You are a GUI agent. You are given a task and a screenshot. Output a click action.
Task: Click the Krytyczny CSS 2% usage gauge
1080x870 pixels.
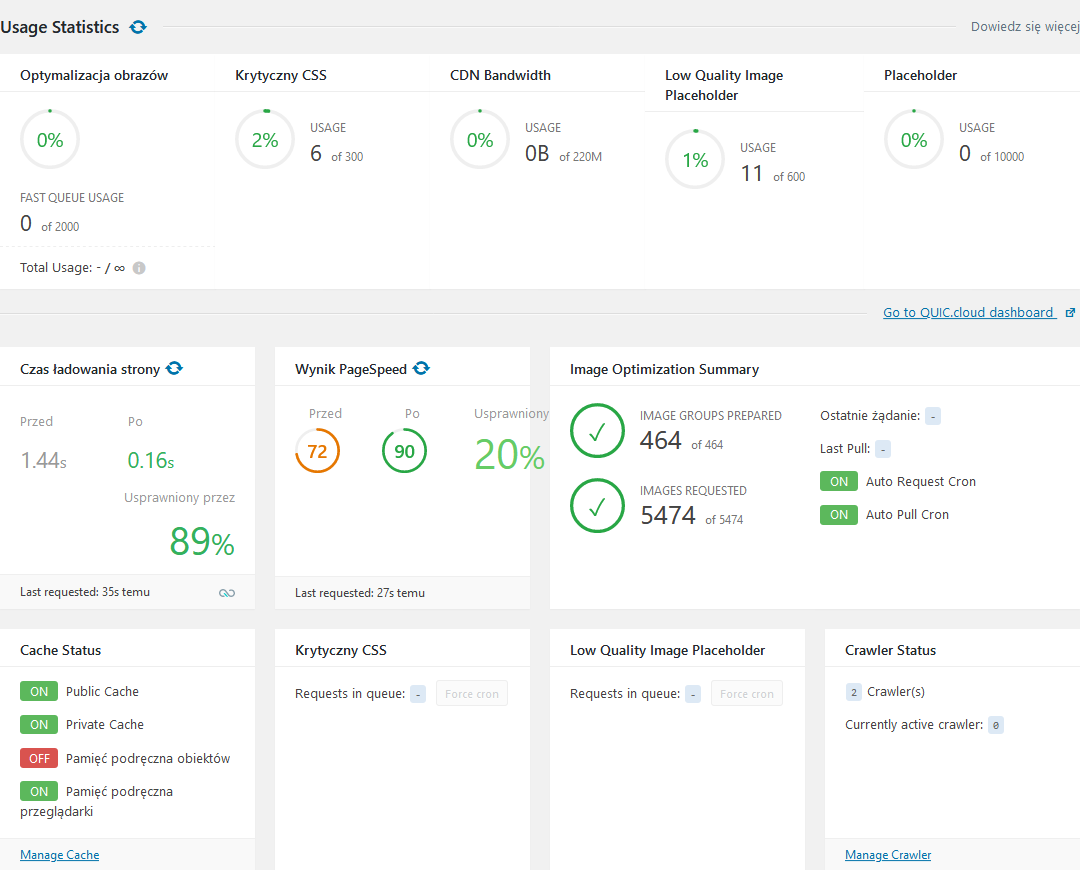pos(265,140)
